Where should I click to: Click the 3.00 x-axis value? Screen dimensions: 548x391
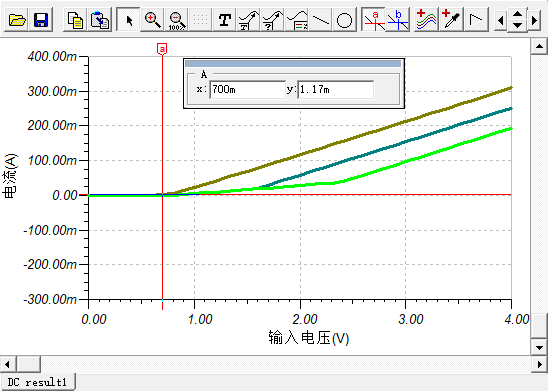411,319
